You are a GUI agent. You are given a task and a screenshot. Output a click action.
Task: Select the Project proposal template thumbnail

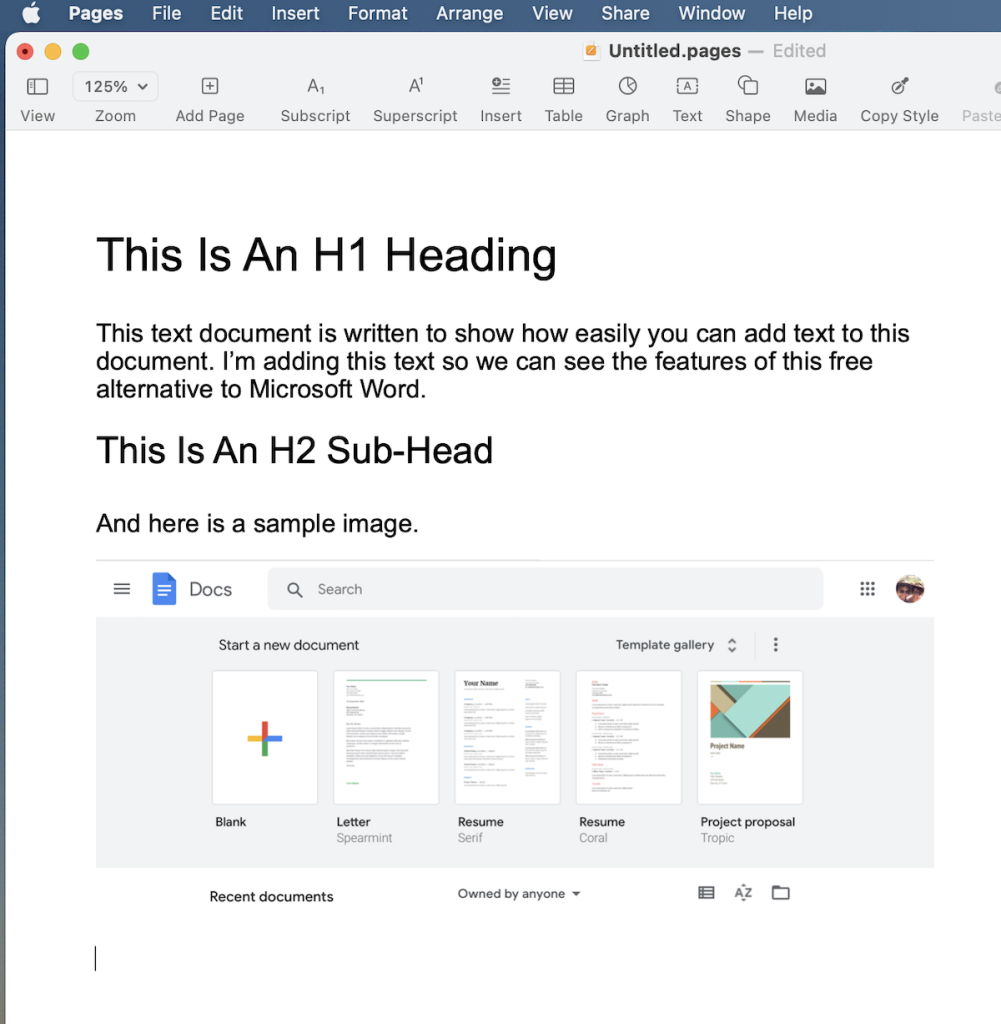tap(750, 737)
